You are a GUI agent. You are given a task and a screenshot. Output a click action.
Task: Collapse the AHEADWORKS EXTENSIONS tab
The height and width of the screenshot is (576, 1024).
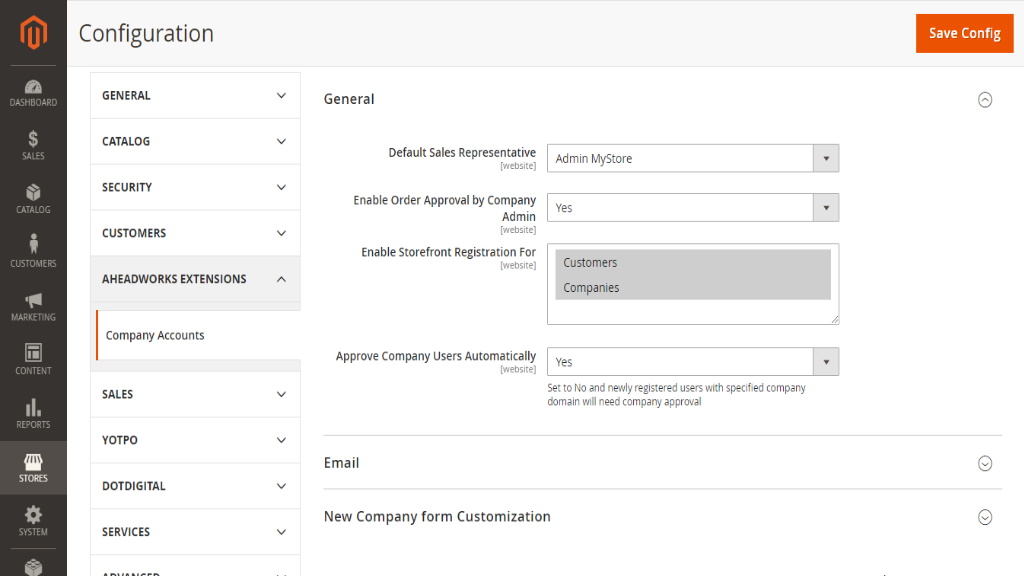pyautogui.click(x=195, y=279)
